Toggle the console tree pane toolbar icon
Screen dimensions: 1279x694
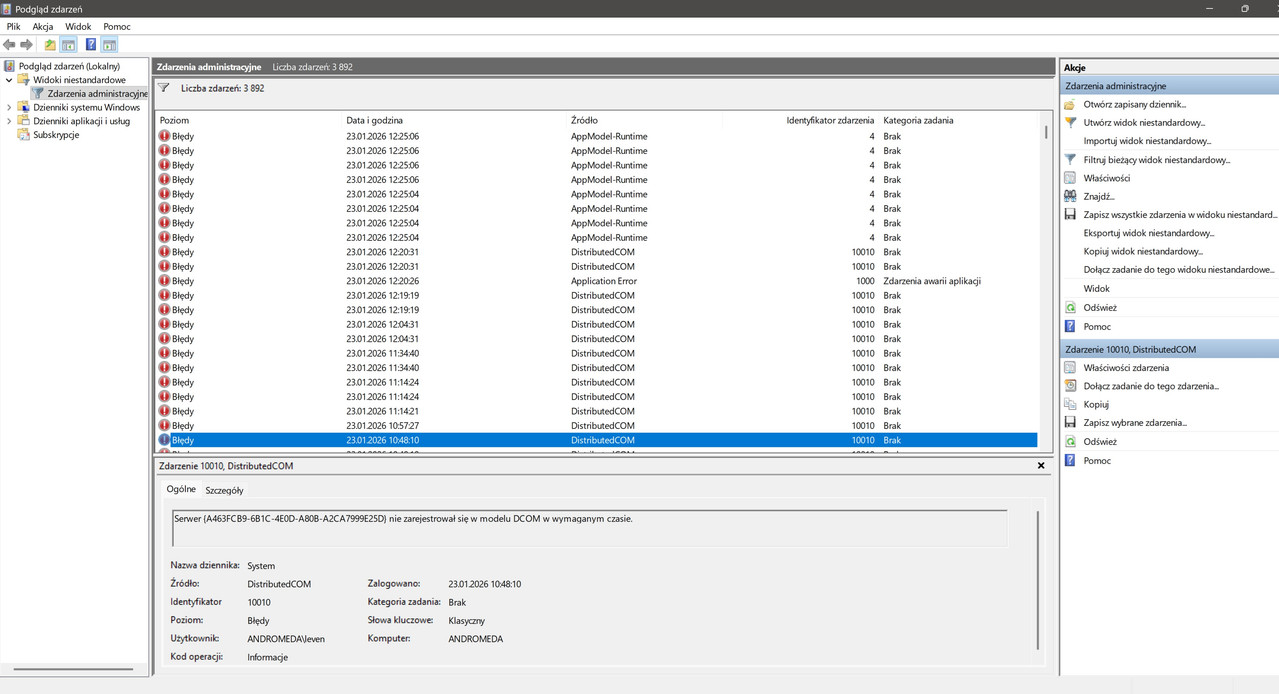(x=68, y=45)
